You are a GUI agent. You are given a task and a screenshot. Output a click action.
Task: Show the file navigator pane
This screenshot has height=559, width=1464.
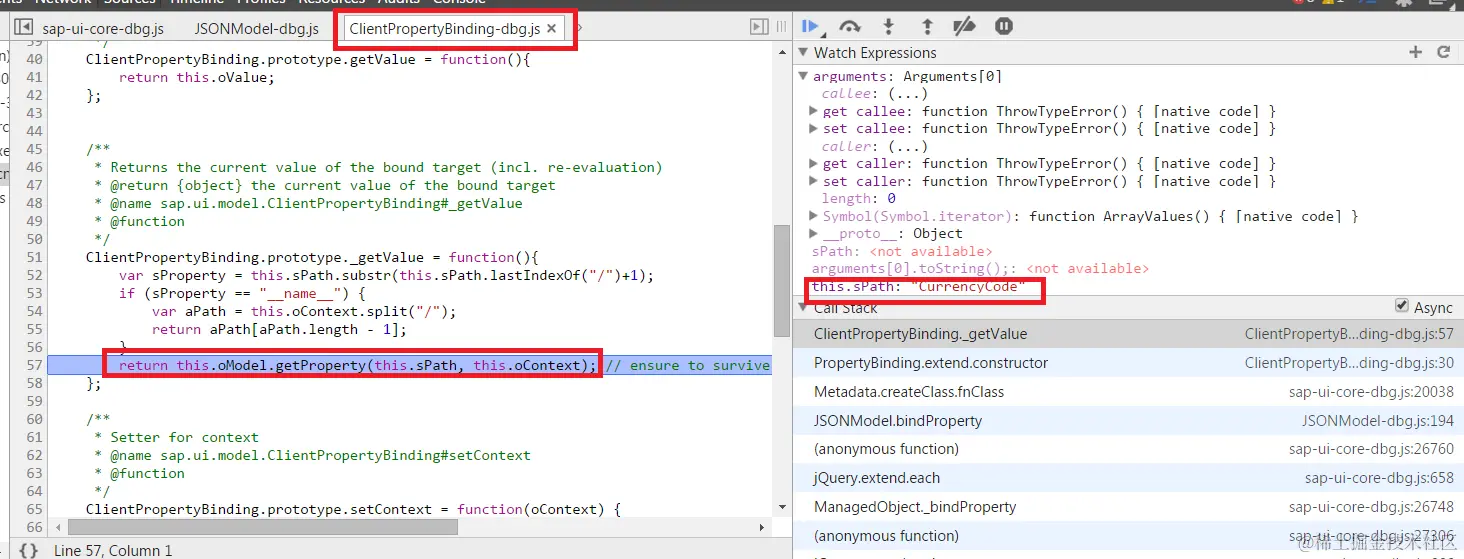[23, 28]
